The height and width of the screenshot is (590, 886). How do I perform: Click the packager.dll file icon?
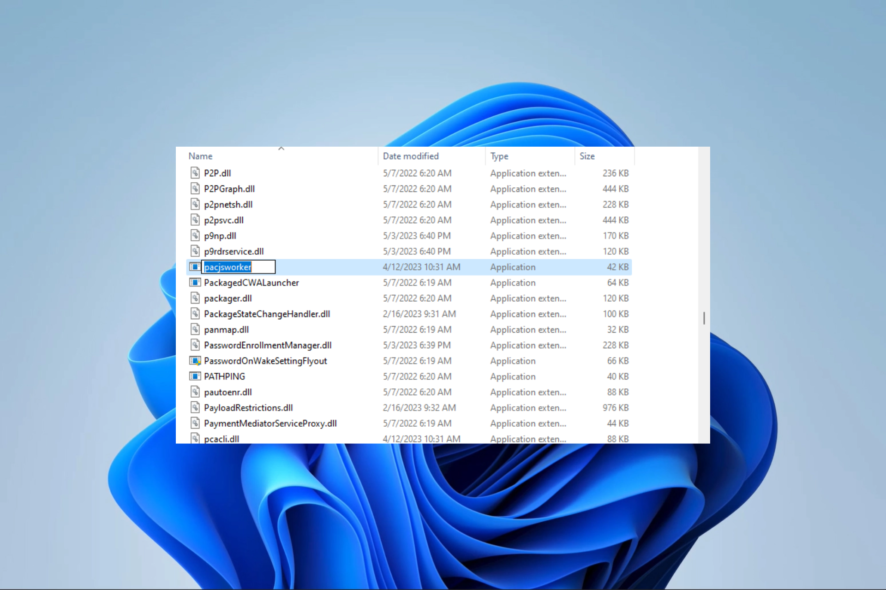[195, 298]
